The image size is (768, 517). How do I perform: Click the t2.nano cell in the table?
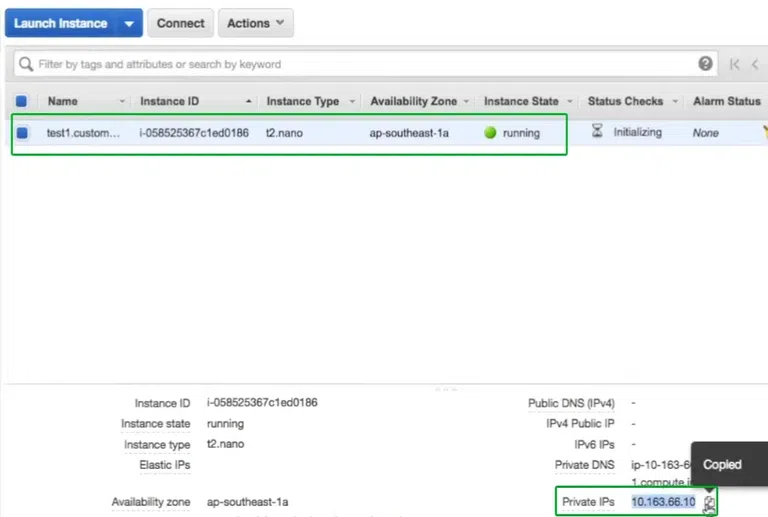tap(284, 133)
